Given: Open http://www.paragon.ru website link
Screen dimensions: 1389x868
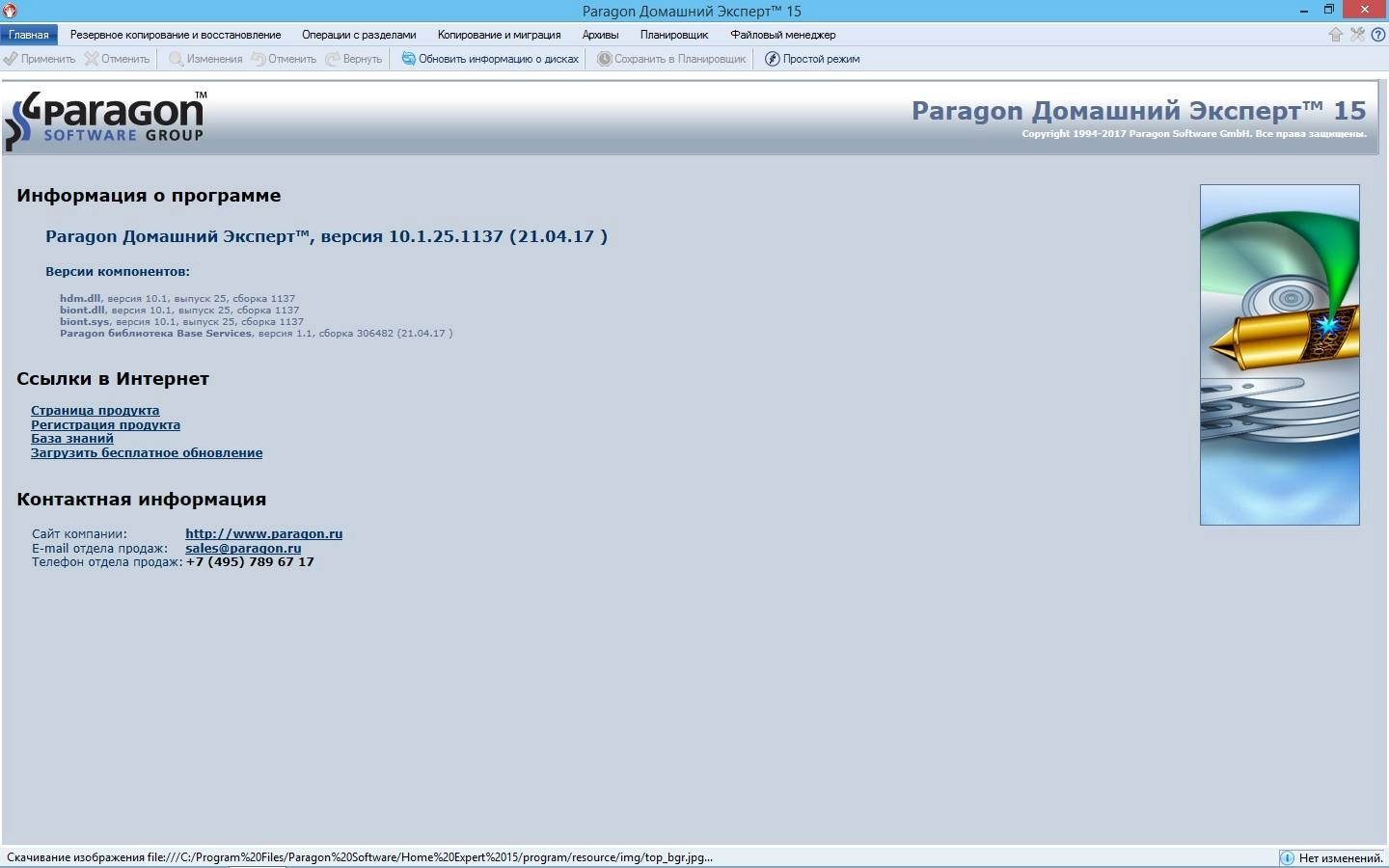Looking at the screenshot, I should tap(263, 533).
